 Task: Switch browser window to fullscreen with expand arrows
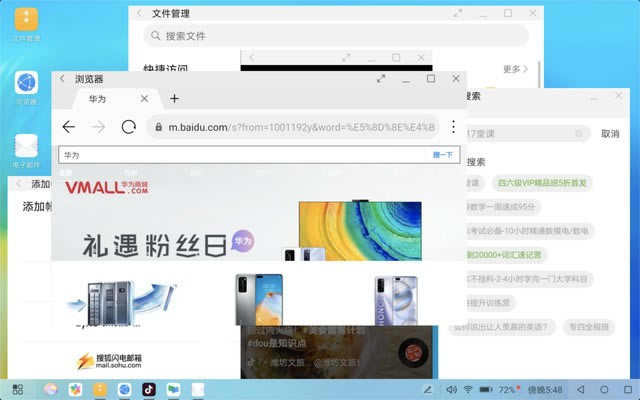tap(380, 78)
